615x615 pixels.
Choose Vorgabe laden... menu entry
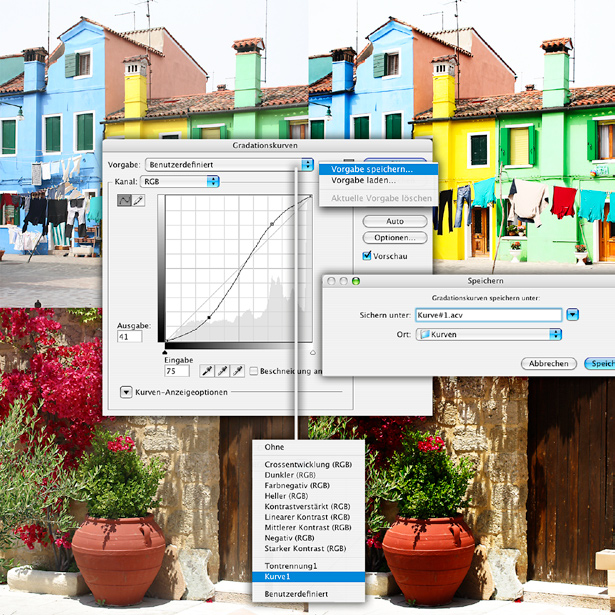[x=378, y=180]
